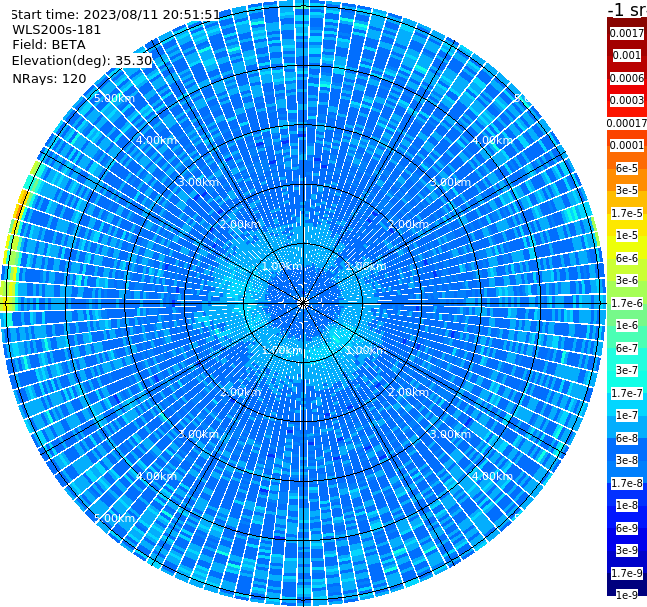This screenshot has width=647, height=607.
Task: Pick the 0.0001 orange colorbar level
Action: pyautogui.click(x=627, y=145)
